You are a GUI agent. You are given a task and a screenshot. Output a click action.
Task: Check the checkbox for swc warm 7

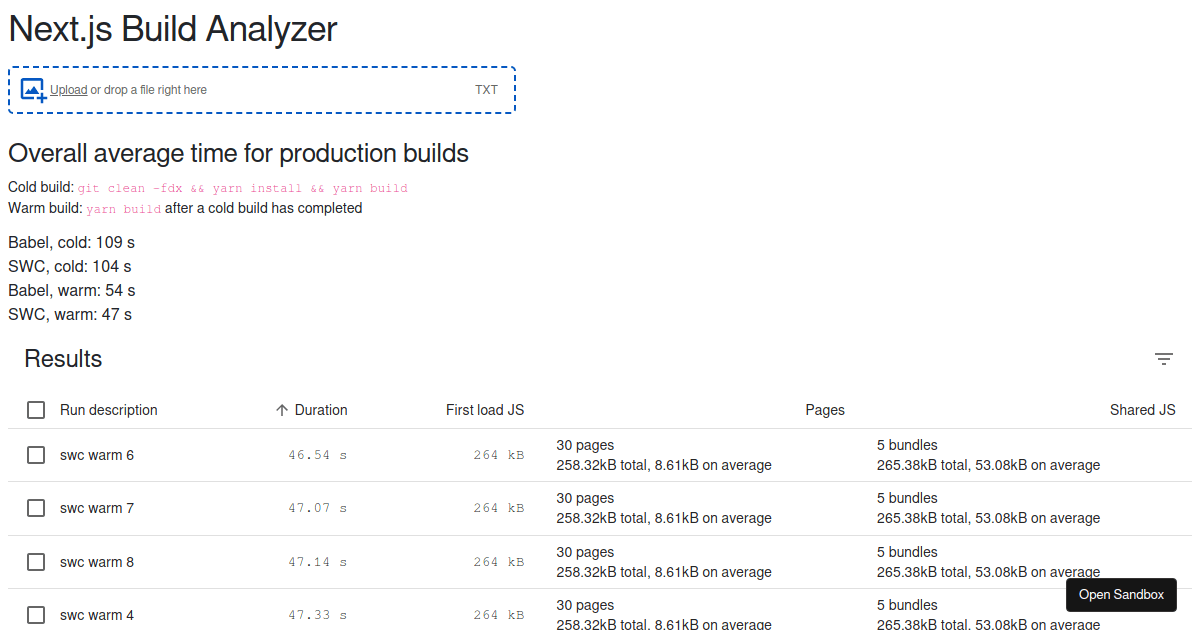pyautogui.click(x=36, y=508)
